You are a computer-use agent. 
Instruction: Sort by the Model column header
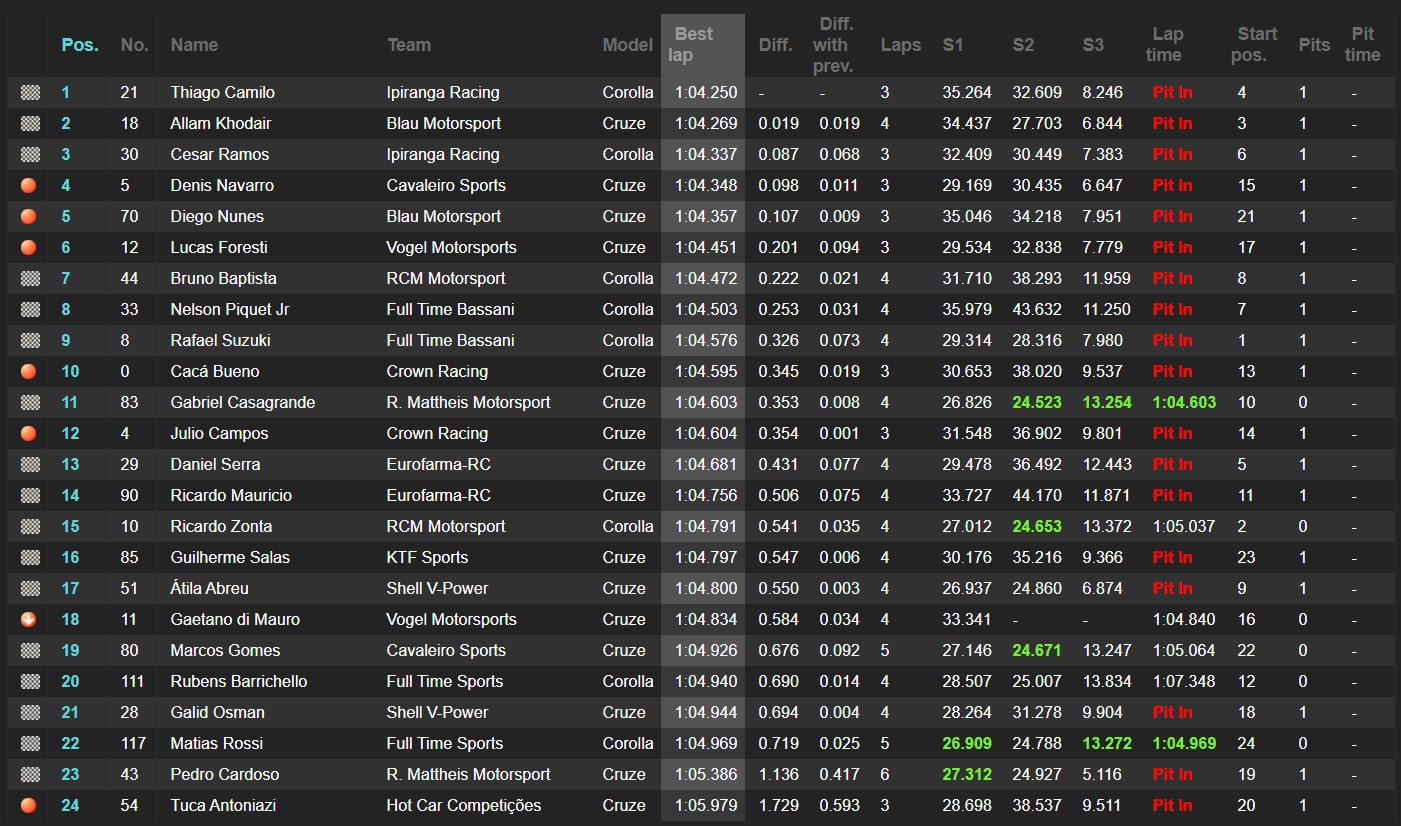pyautogui.click(x=627, y=45)
